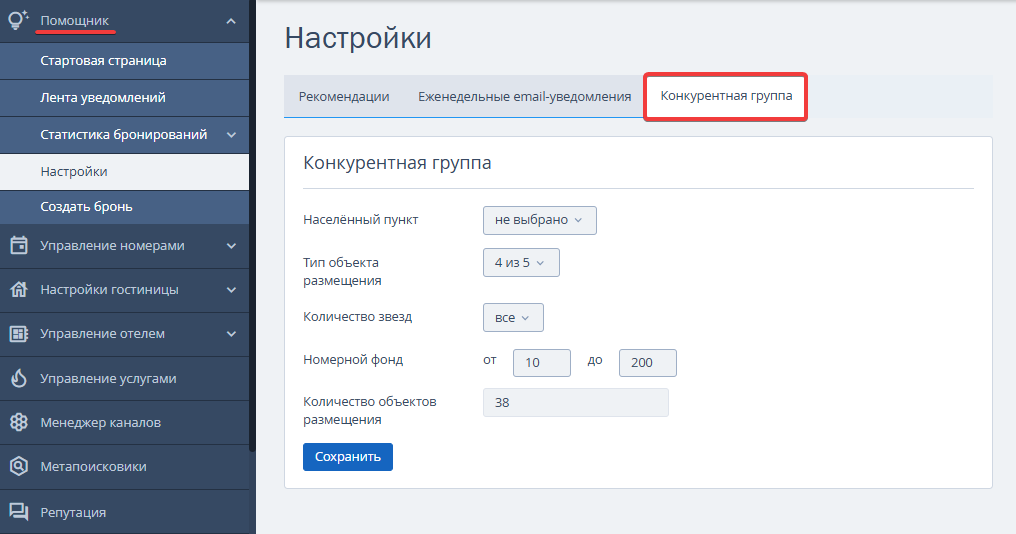The height and width of the screenshot is (534, 1016).
Task: Click the flower icon for Менеджер каналов
Action: [19, 422]
